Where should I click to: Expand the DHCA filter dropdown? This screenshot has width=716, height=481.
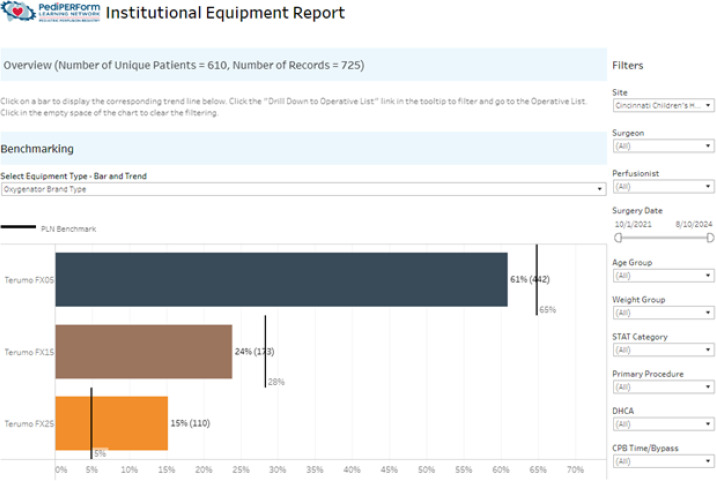click(x=663, y=424)
